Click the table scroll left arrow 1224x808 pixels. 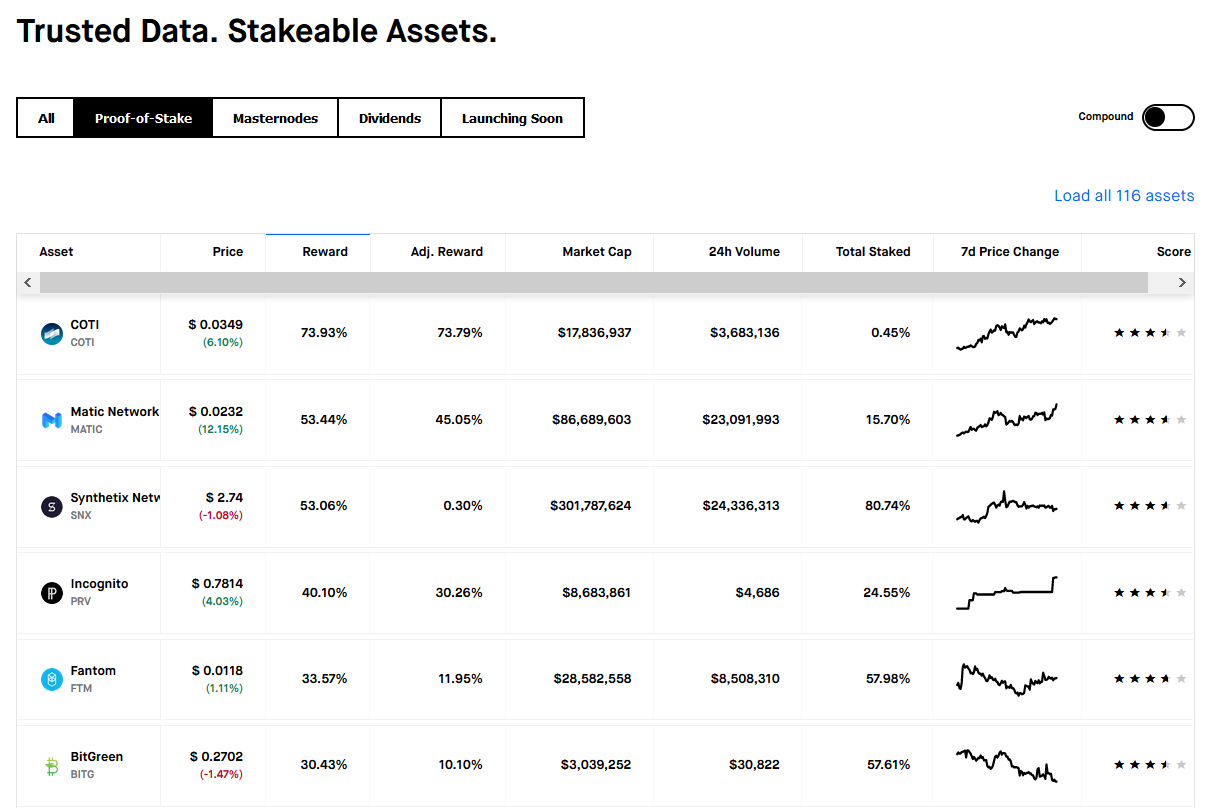(x=28, y=283)
